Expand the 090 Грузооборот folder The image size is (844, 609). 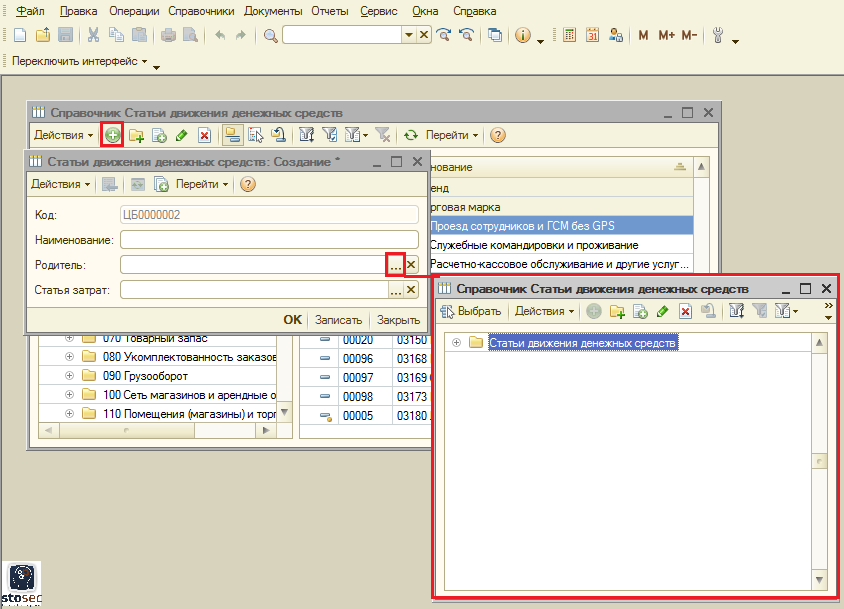coord(69,376)
